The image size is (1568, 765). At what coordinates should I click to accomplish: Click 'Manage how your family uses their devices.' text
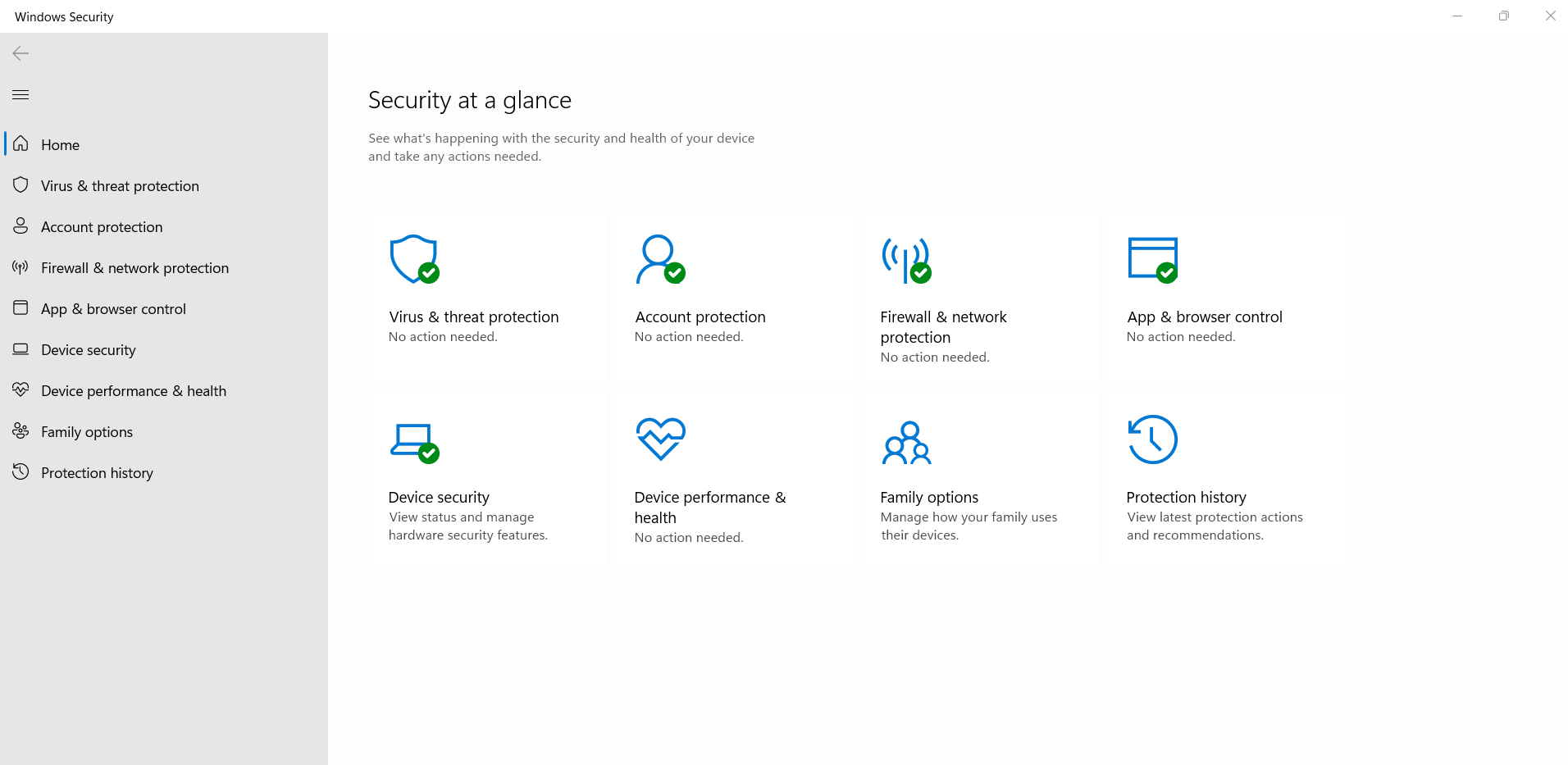969,526
